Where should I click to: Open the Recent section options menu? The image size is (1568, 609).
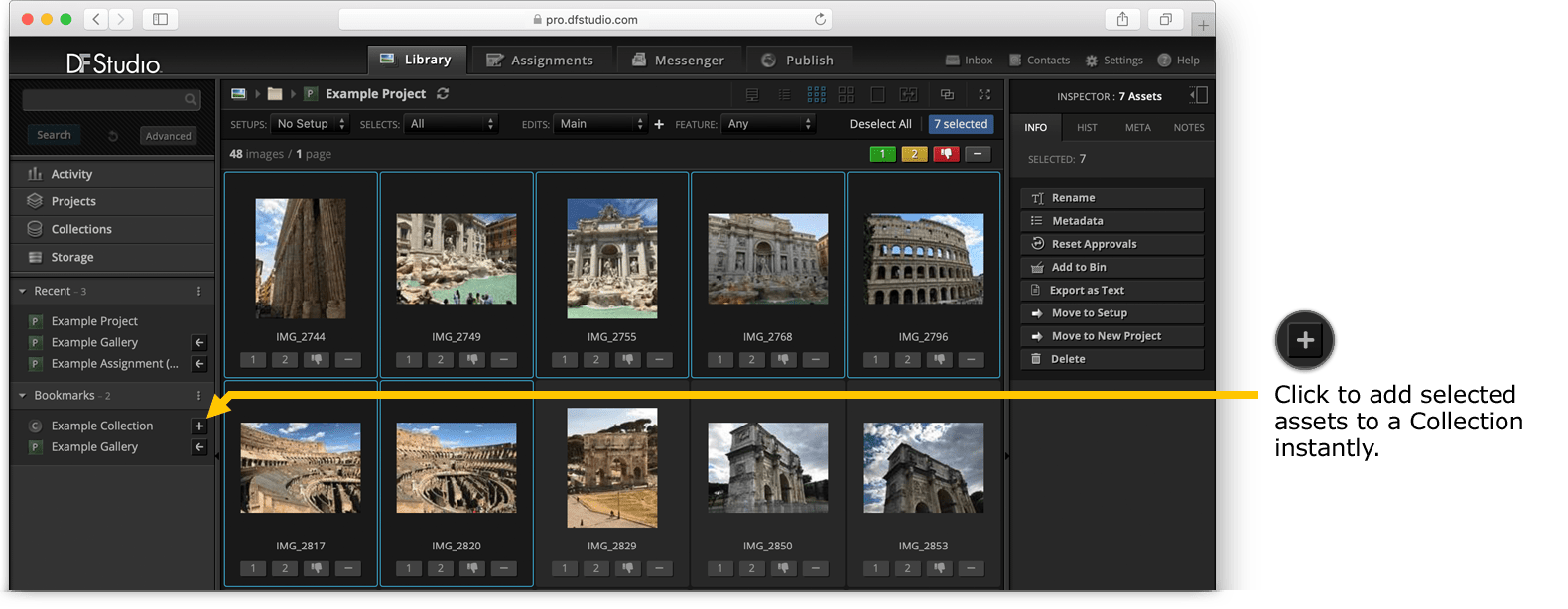[198, 291]
